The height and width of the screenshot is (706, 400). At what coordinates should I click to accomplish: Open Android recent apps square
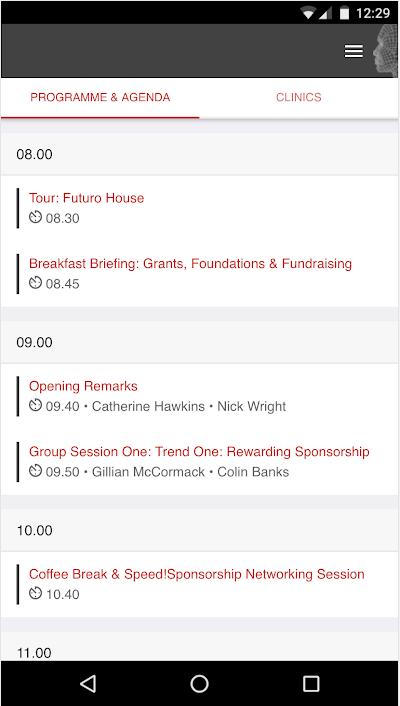311,683
